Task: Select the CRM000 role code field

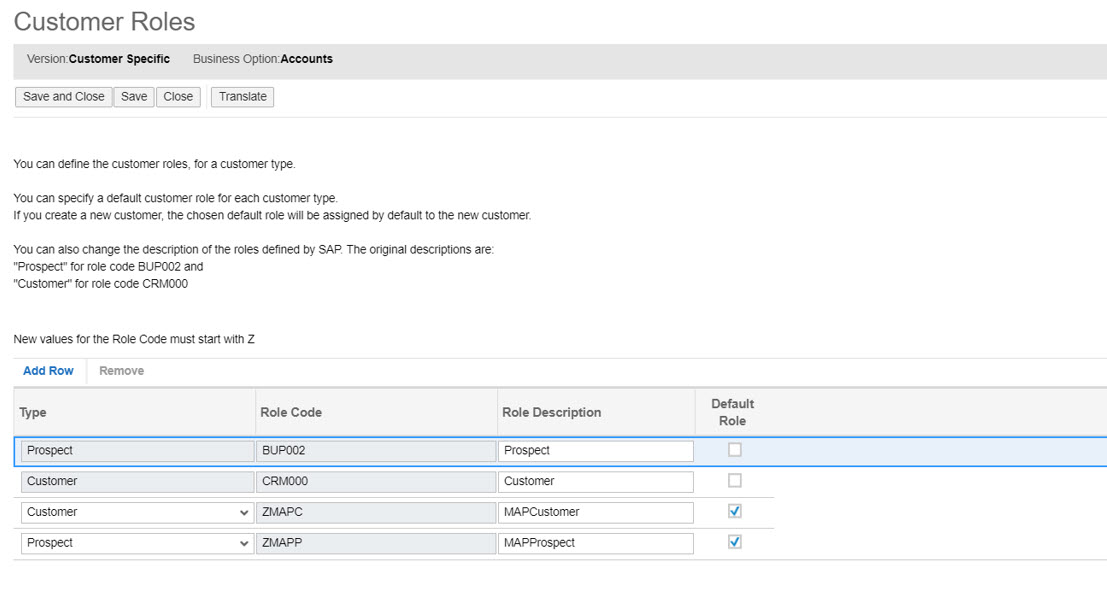Action: (376, 482)
